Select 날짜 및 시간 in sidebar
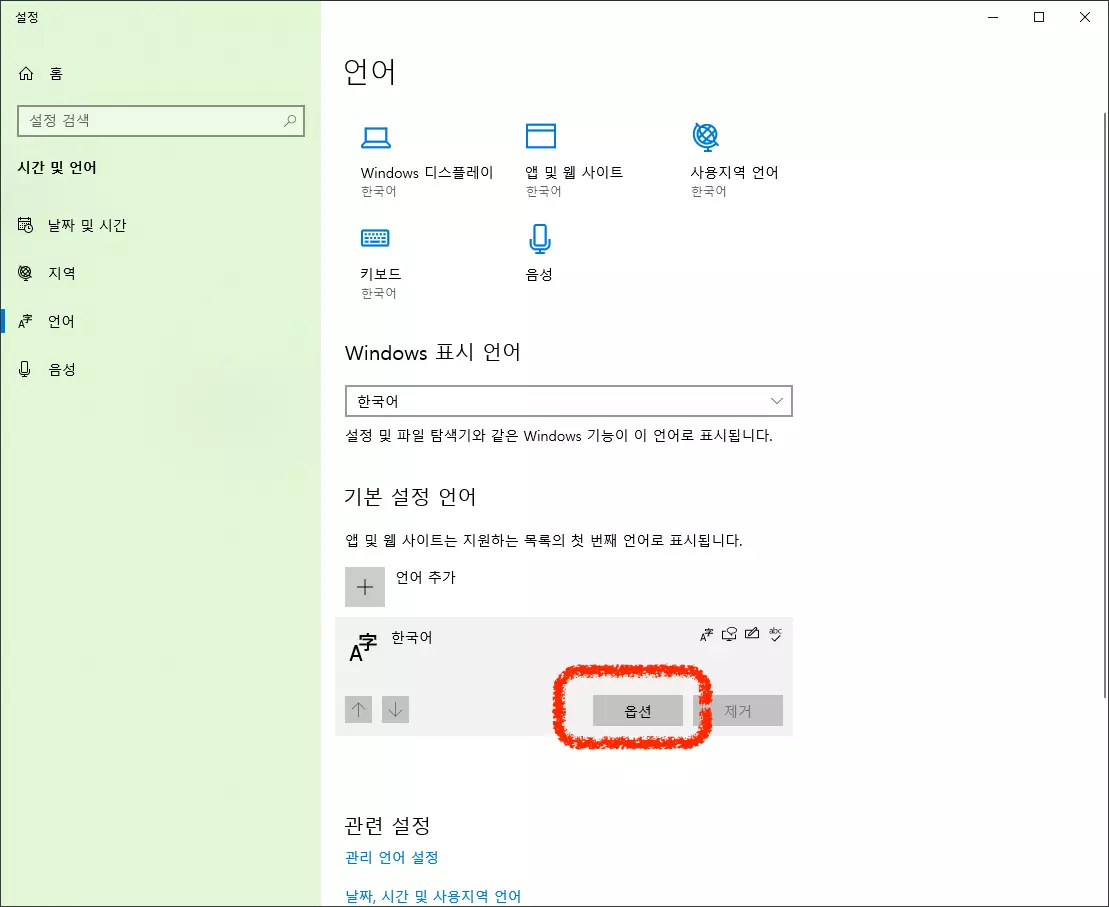This screenshot has width=1109, height=907. [74, 225]
